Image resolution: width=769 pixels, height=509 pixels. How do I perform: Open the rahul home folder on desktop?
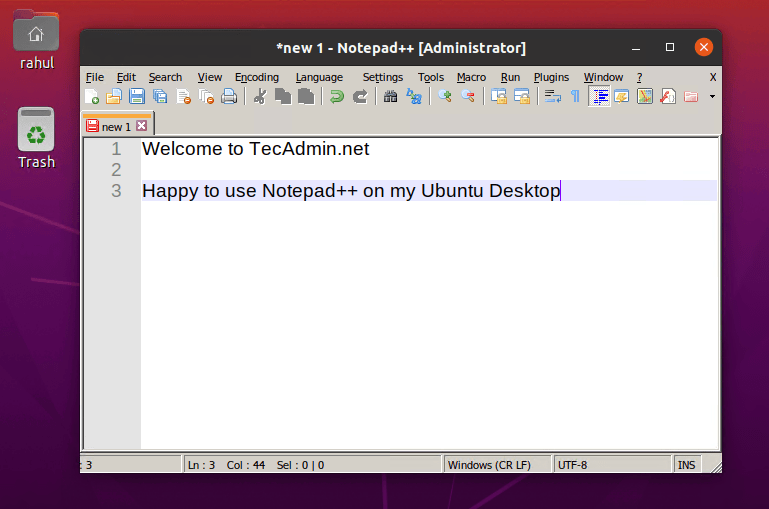pos(36,40)
